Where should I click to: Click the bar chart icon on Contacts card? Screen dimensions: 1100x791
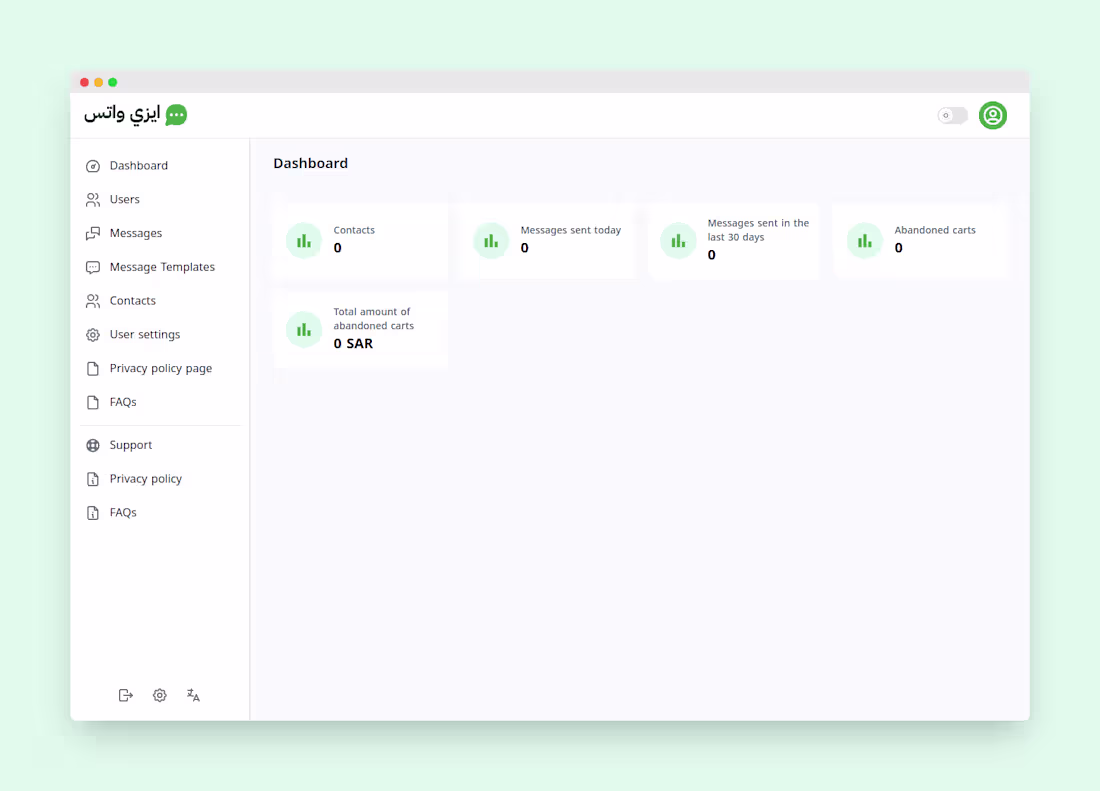pyautogui.click(x=303, y=240)
